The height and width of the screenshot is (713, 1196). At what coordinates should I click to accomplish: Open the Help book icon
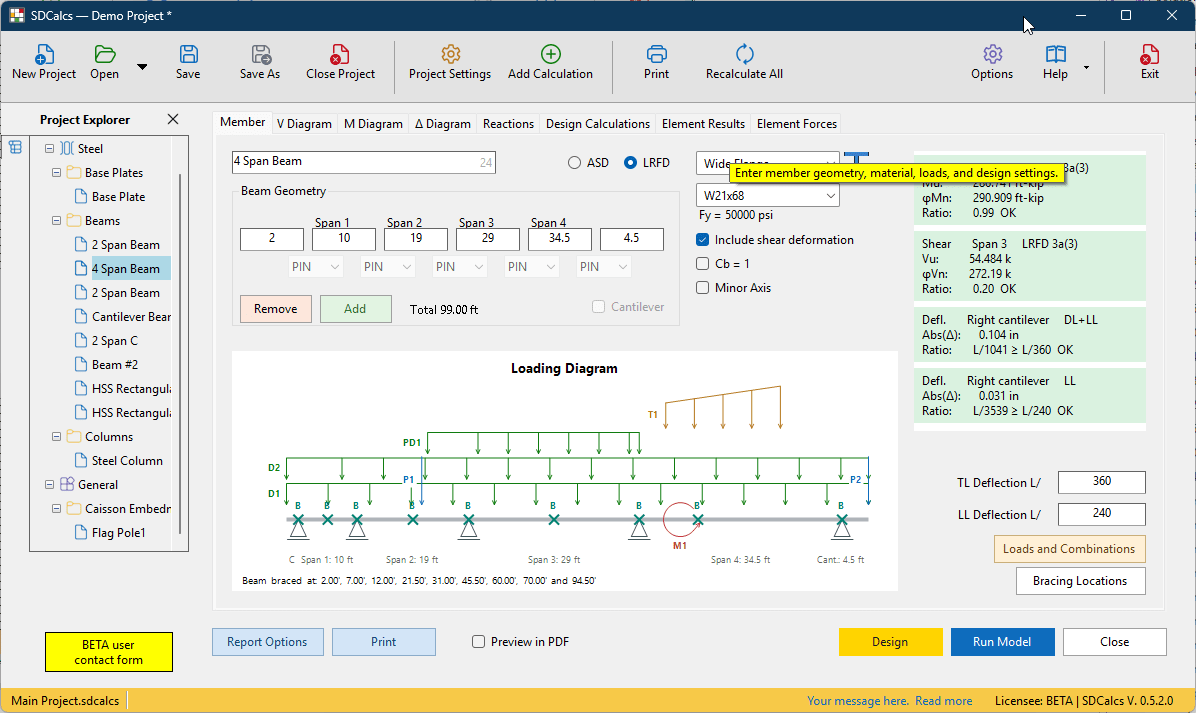point(1056,54)
